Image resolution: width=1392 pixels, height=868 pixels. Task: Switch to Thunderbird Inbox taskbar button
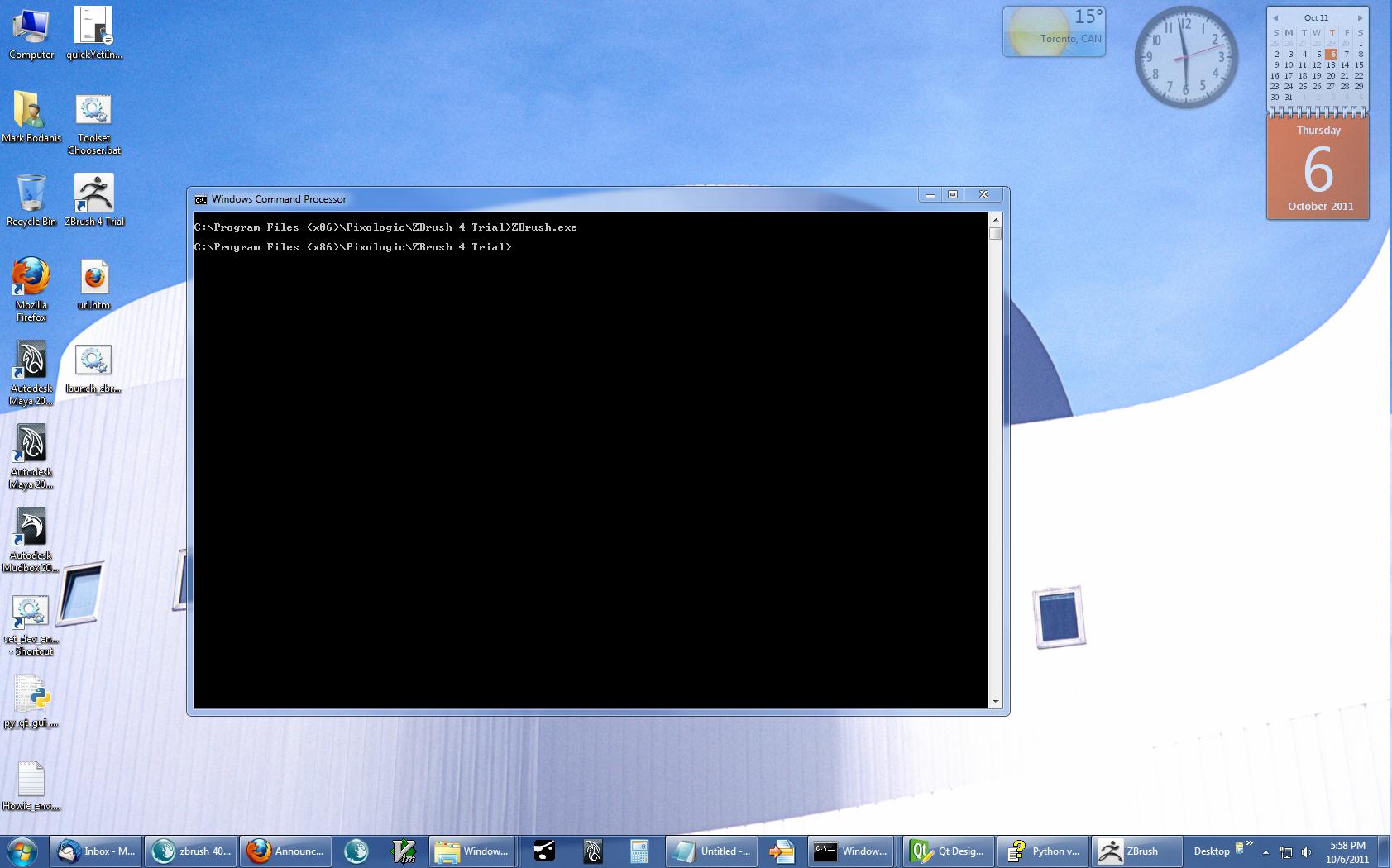[x=96, y=851]
